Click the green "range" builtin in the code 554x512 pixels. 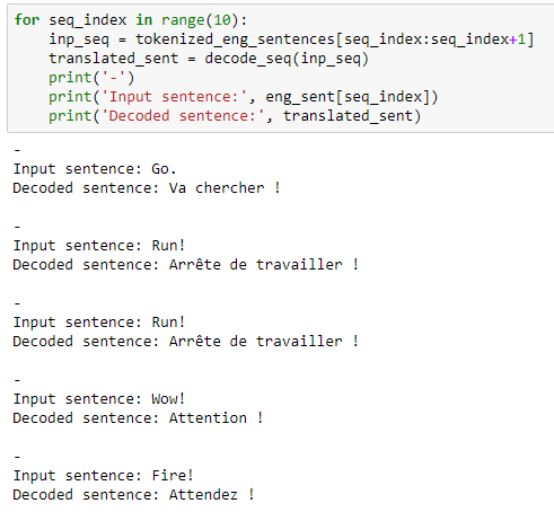183,20
